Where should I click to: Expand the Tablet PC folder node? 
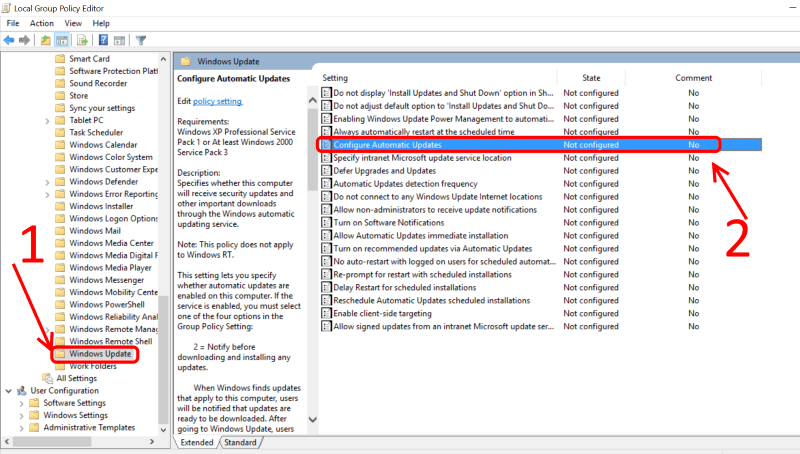pos(47,120)
